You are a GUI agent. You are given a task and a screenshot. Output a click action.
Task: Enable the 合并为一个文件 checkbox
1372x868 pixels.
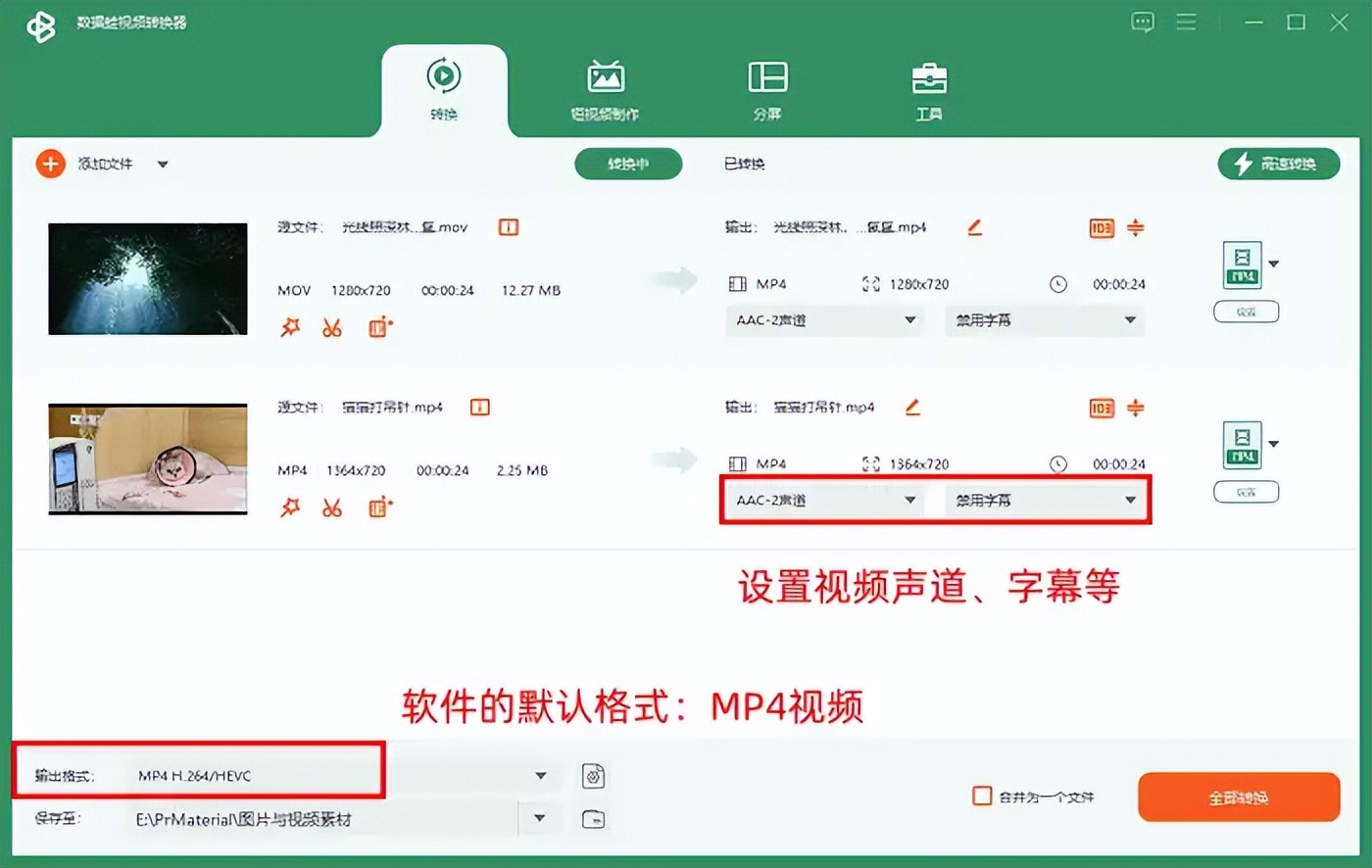tap(982, 796)
